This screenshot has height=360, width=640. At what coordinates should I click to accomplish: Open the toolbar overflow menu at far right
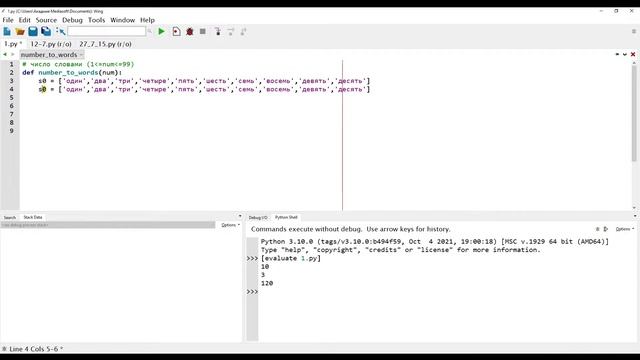tap(634, 31)
